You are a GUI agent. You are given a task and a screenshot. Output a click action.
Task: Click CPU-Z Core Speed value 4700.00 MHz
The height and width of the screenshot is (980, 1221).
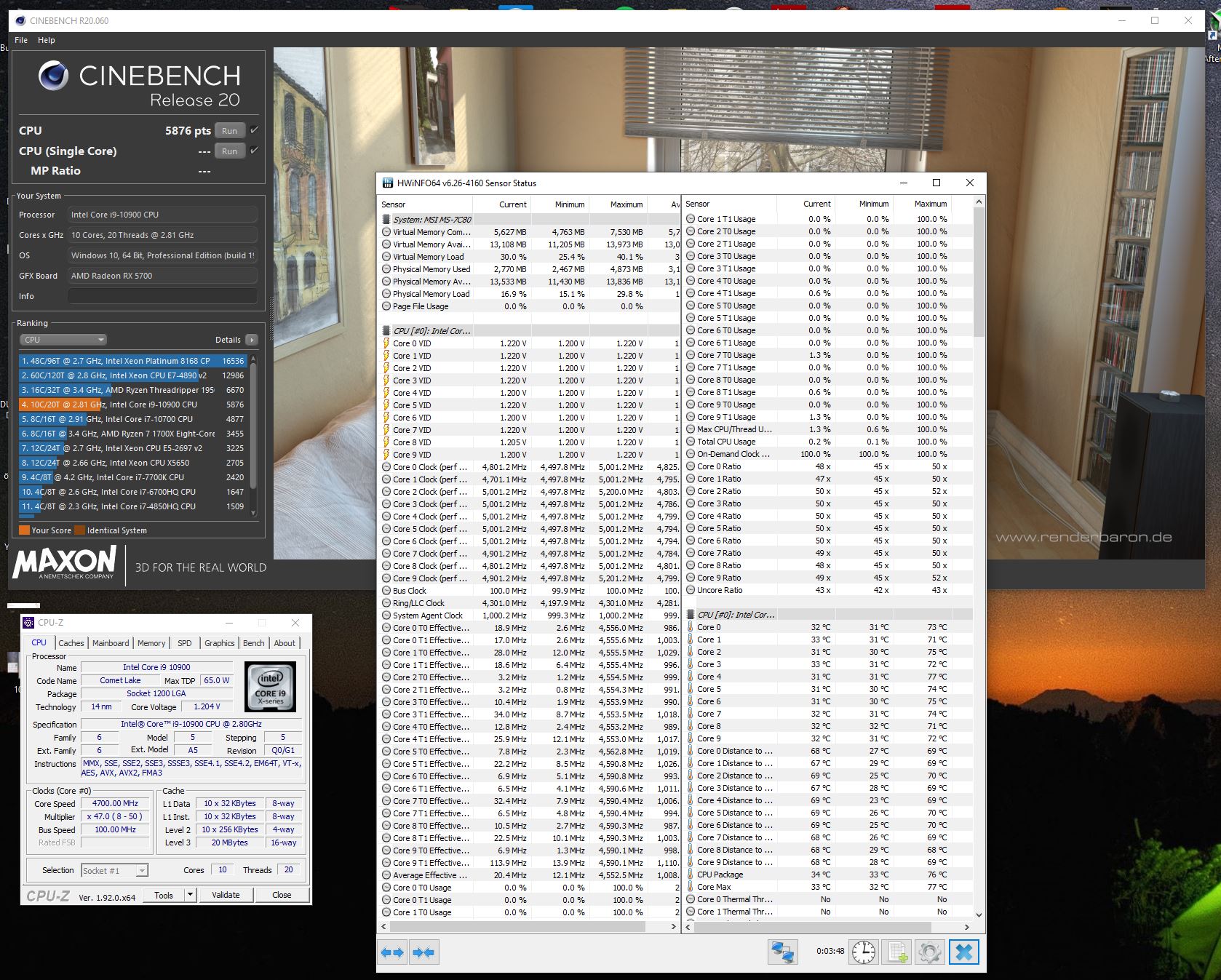115,804
